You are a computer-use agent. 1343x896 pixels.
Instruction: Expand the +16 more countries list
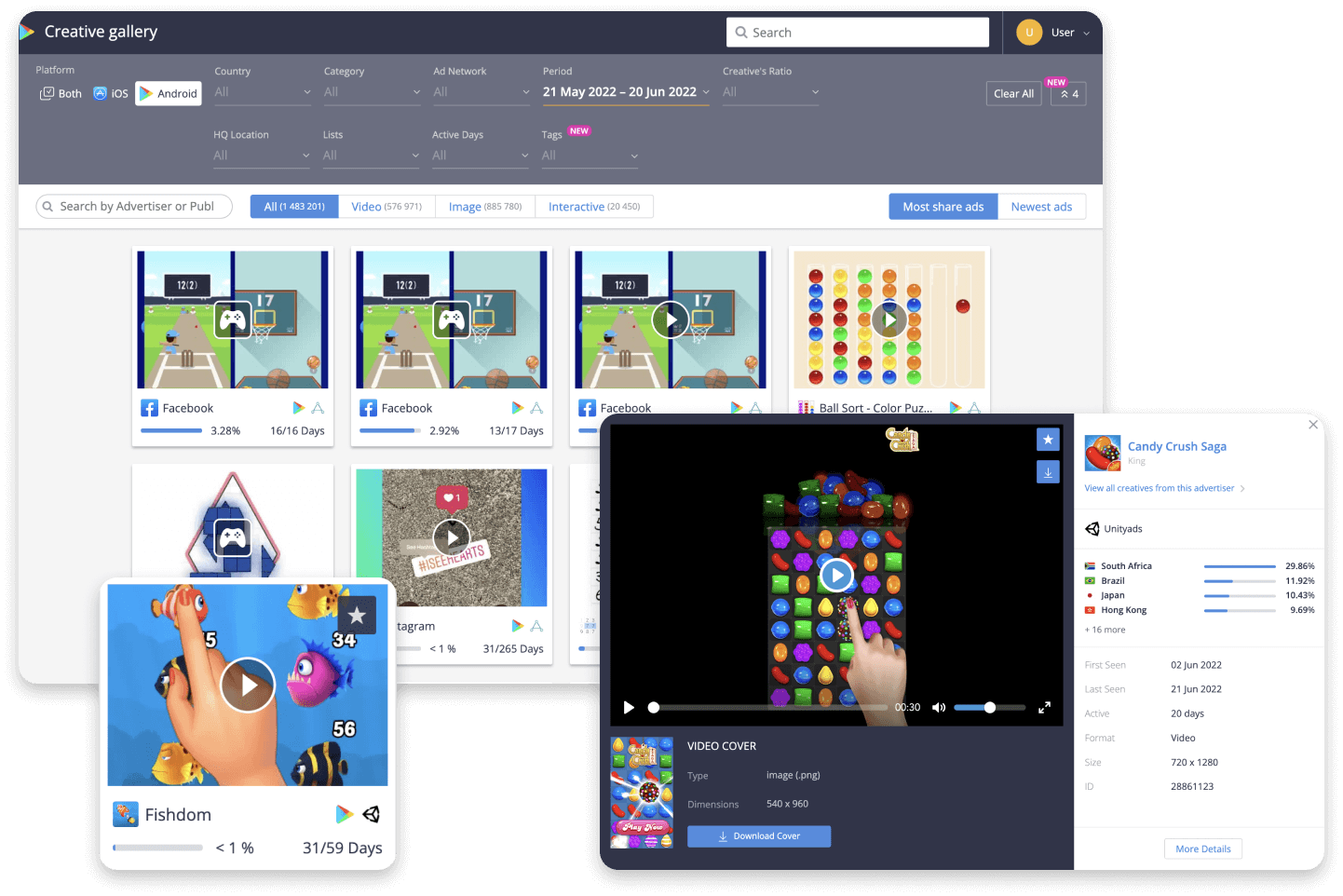[x=1105, y=630]
